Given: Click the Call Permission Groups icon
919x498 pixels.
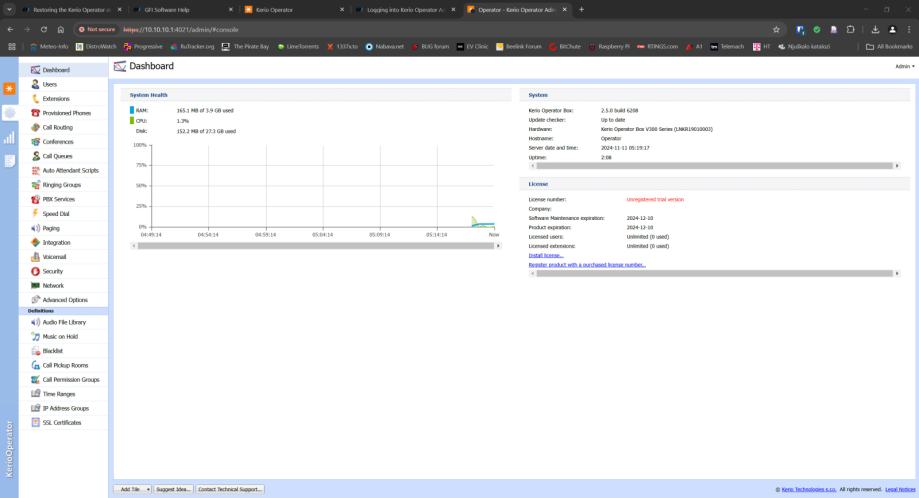Looking at the screenshot, I should pos(35,380).
